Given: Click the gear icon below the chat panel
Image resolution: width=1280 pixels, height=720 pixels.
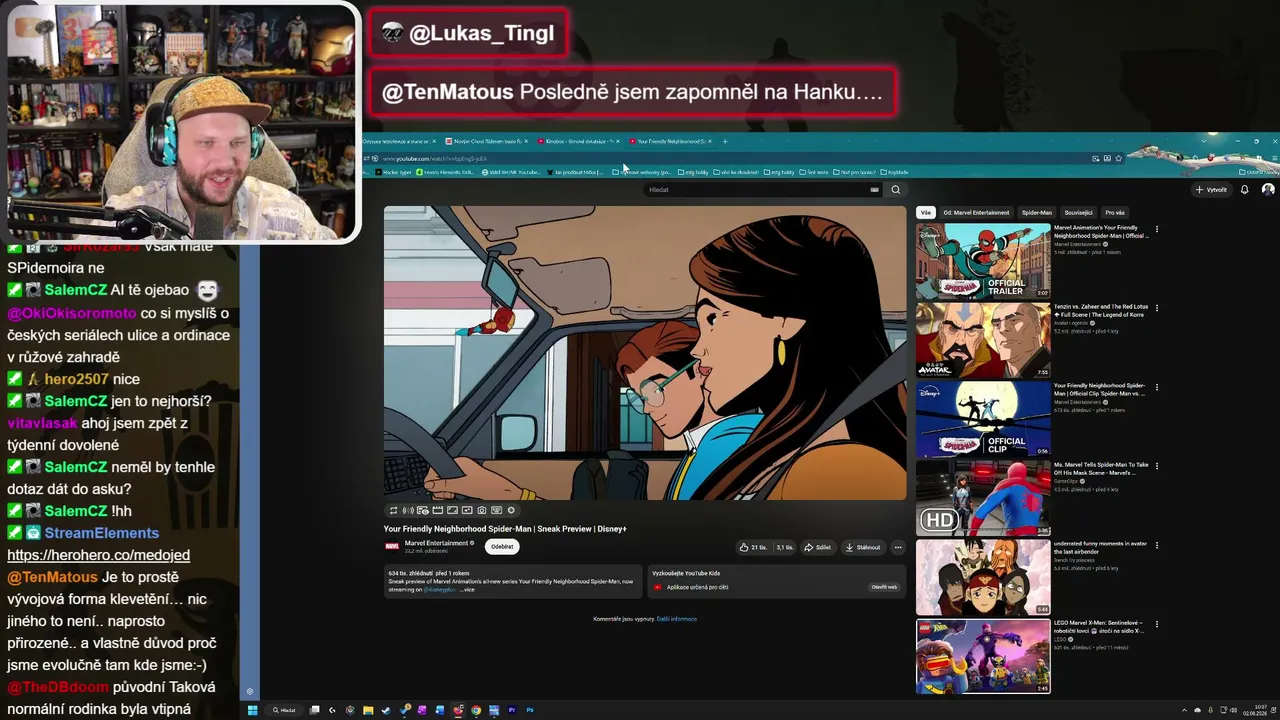Looking at the screenshot, I should (250, 691).
